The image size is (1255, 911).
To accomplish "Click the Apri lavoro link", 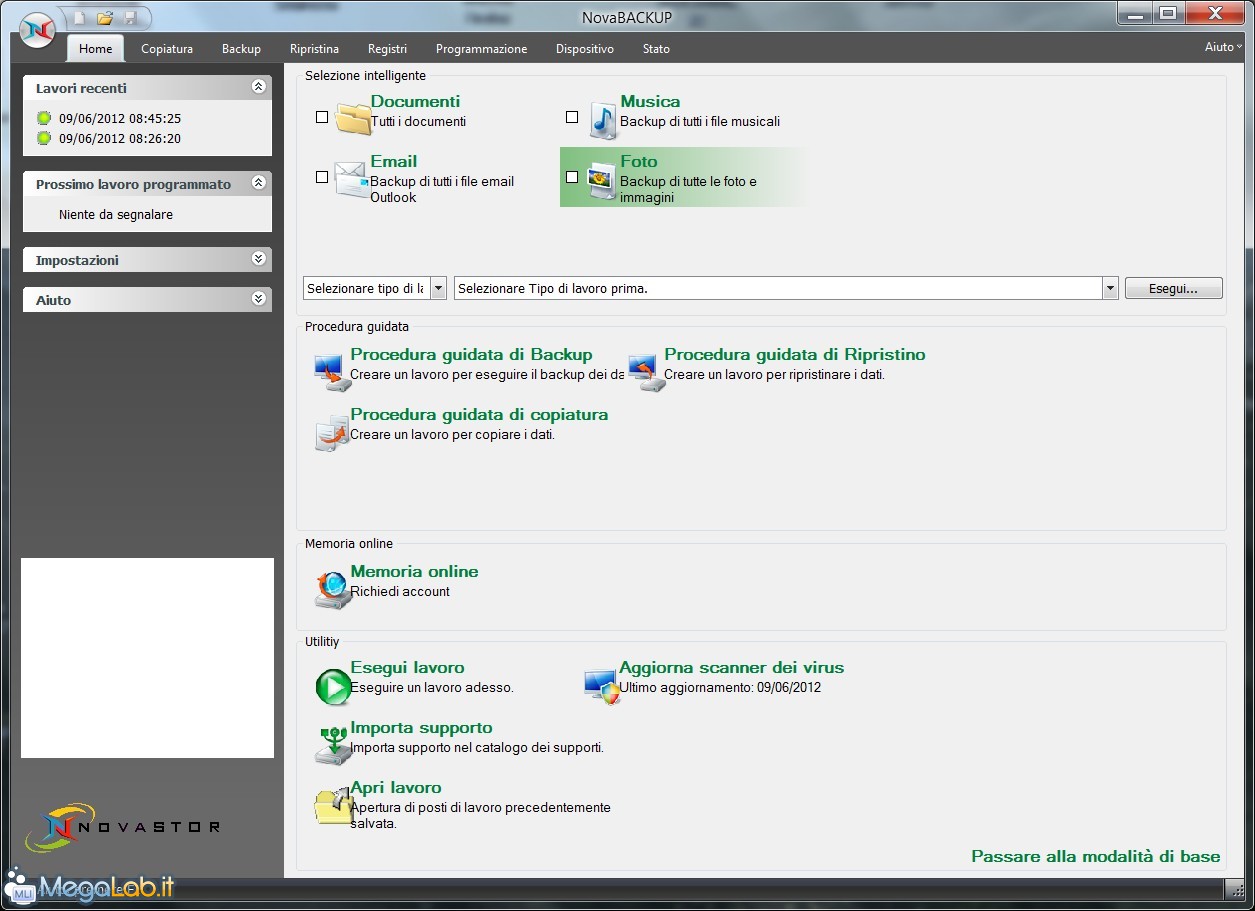I will (x=396, y=787).
